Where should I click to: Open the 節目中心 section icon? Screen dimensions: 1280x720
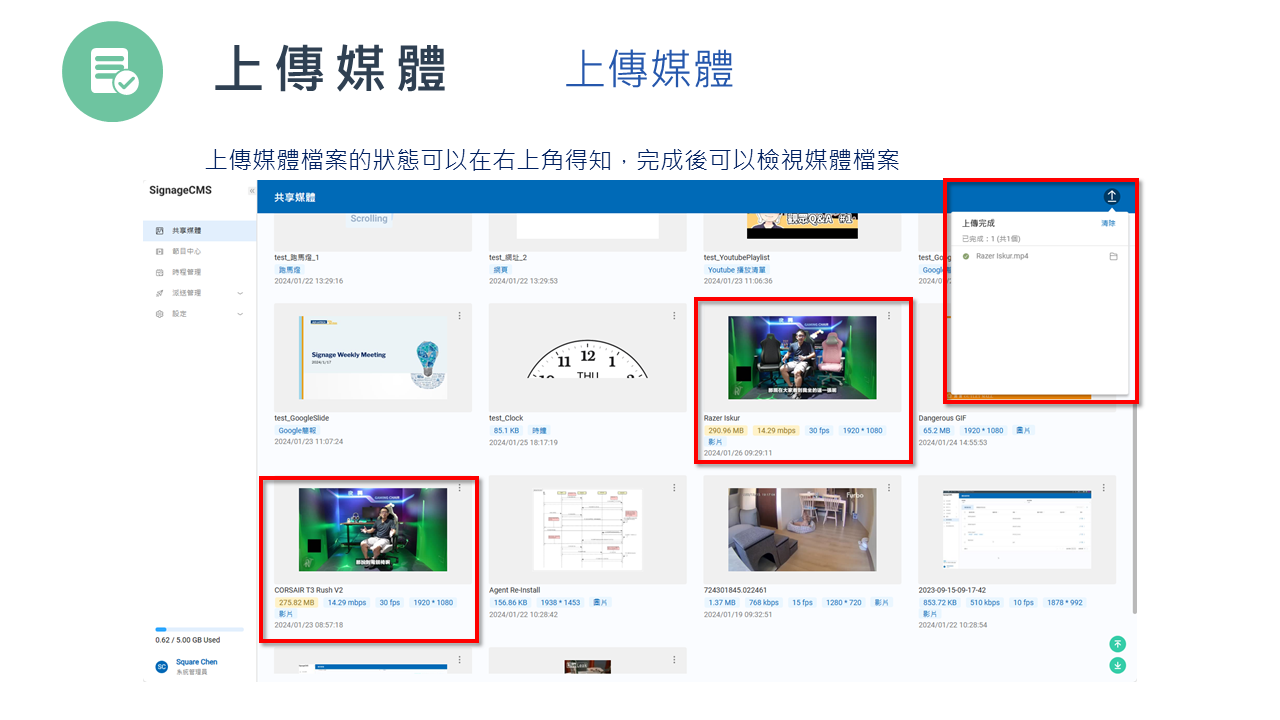(158, 252)
